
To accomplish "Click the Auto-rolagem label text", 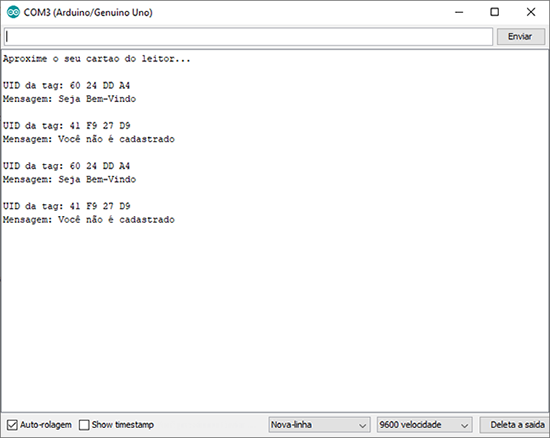I will tap(46, 425).
